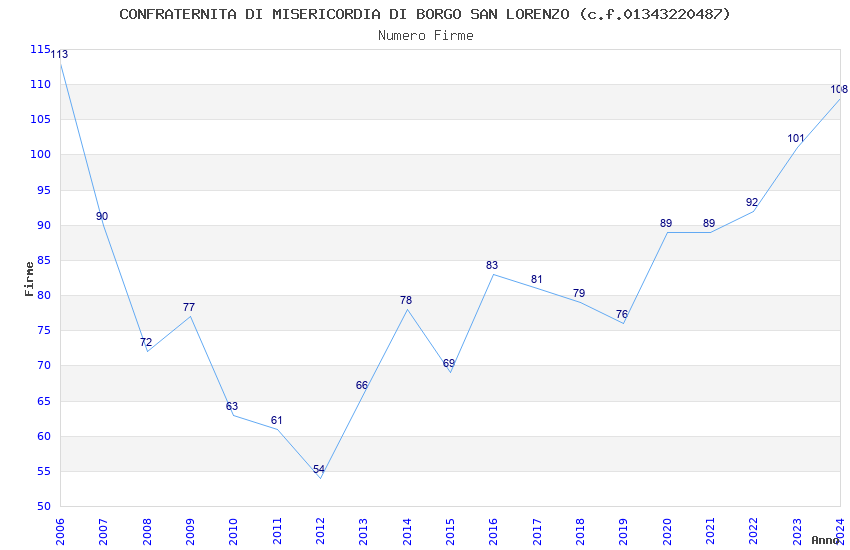The height and width of the screenshot is (550, 850).
Task: Click the x-axis year label 2022
Action: 754,532
